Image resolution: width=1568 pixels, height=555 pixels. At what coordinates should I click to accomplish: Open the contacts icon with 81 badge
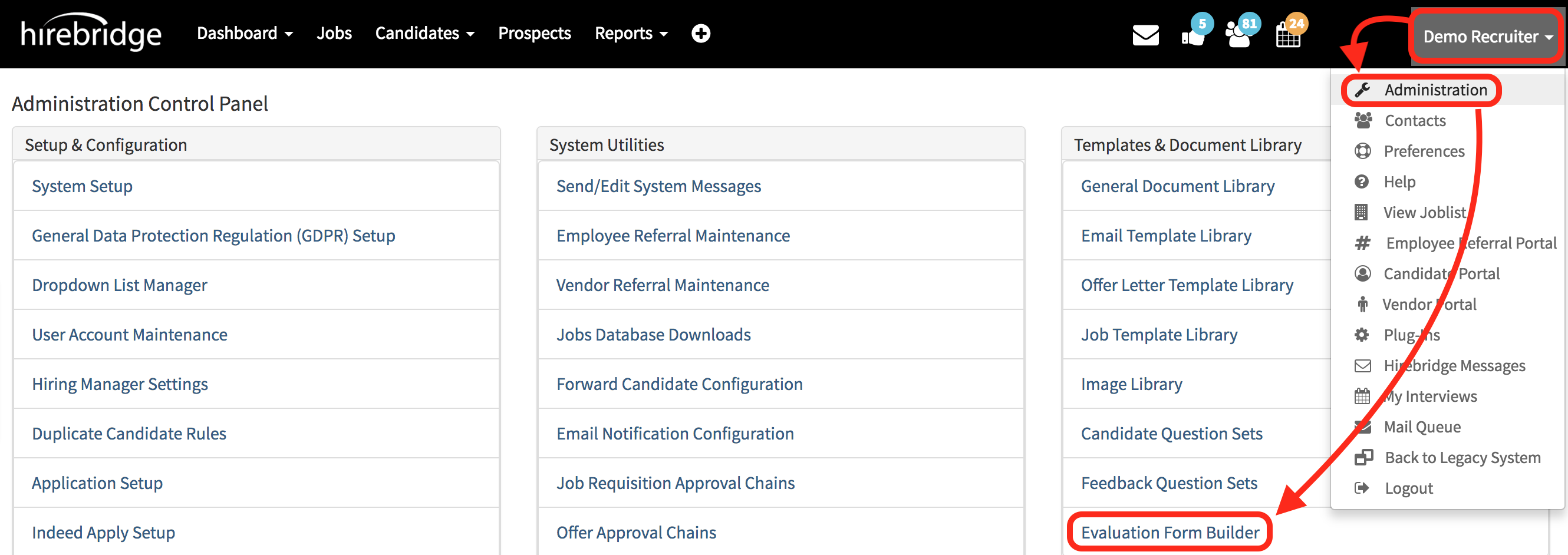(1238, 35)
